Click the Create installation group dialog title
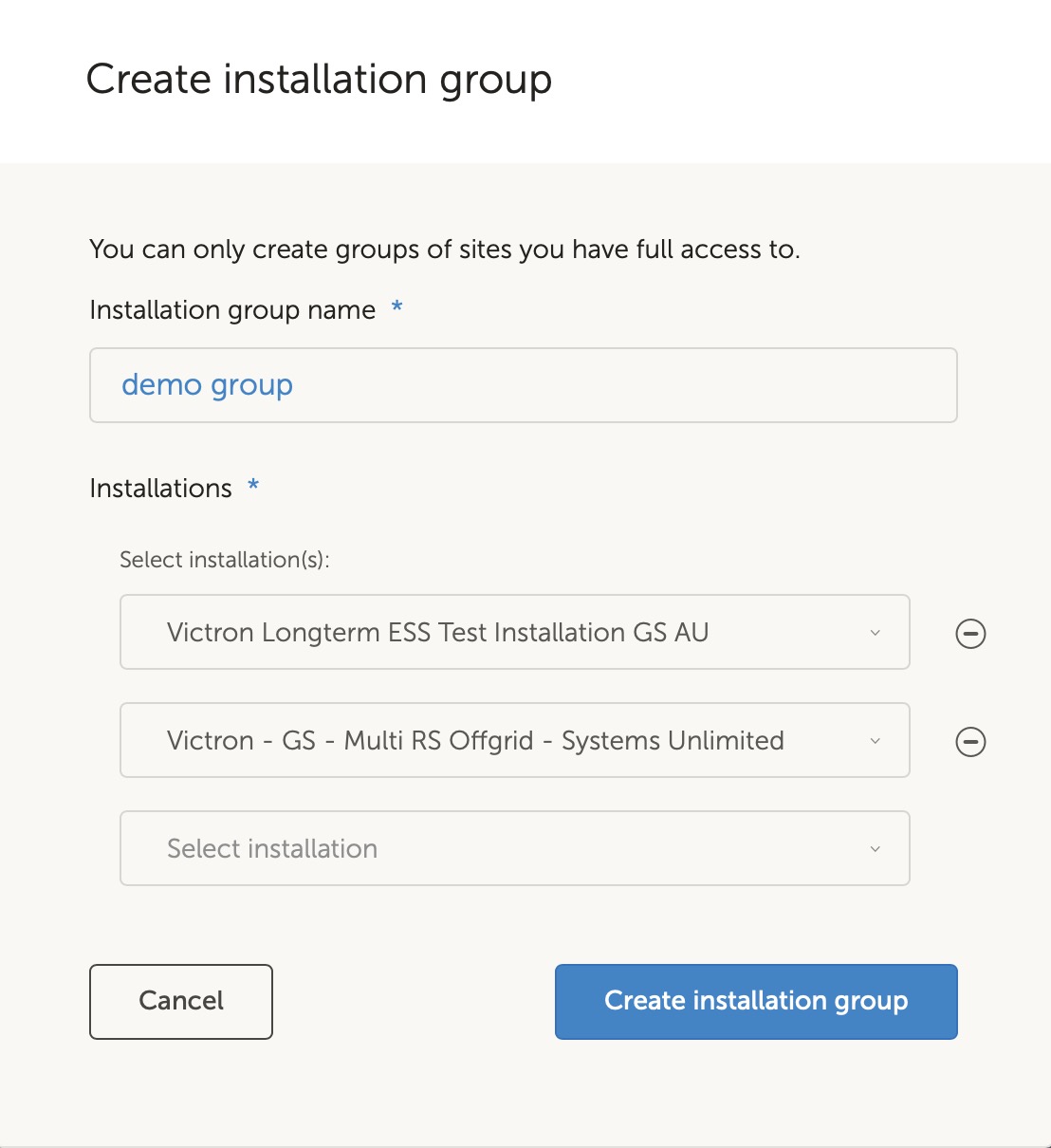This screenshot has width=1051, height=1148. (320, 80)
